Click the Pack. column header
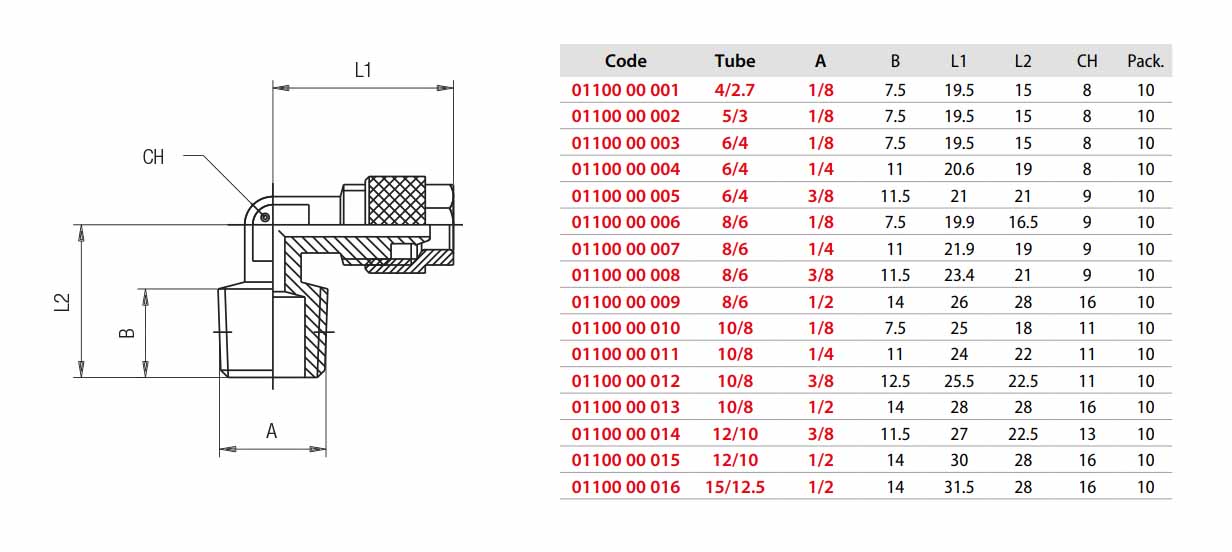1232x552 pixels. coord(1145,61)
